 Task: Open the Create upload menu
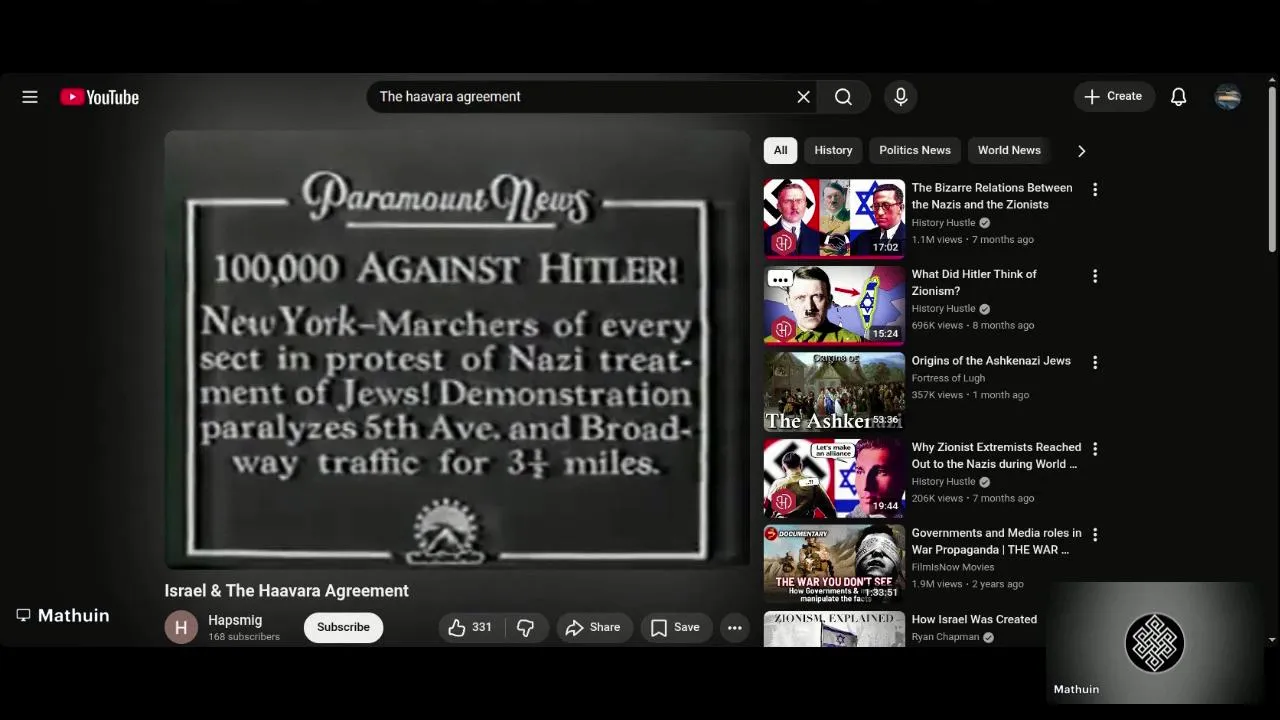(1114, 97)
